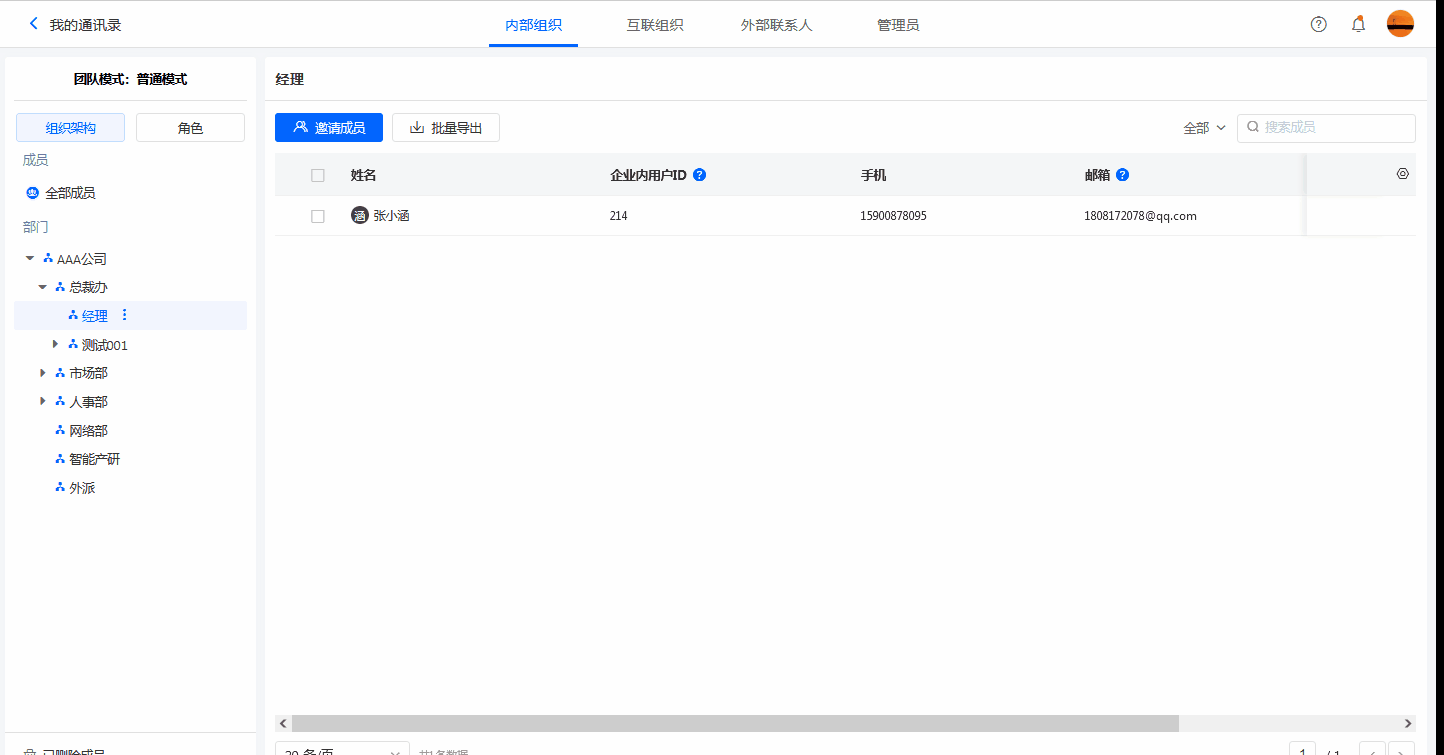Switch to the 互联组织 tab

pyautogui.click(x=655, y=25)
